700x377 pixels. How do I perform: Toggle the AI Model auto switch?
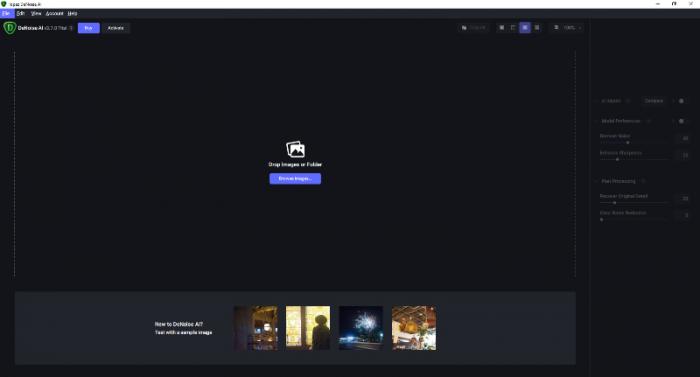click(681, 101)
